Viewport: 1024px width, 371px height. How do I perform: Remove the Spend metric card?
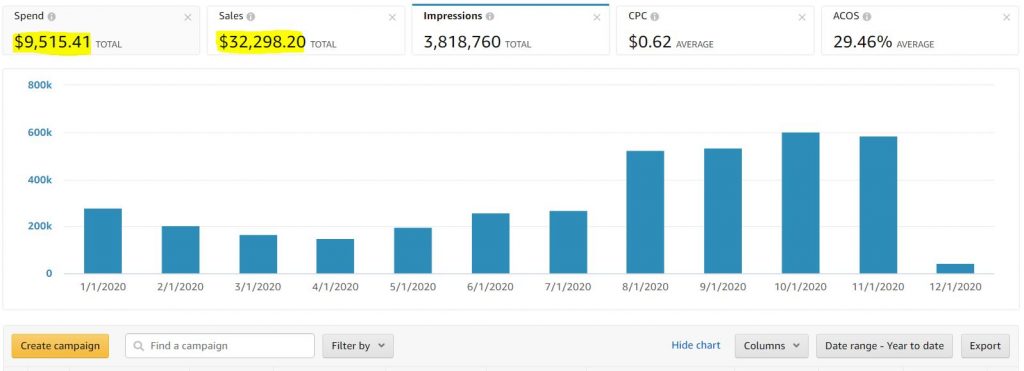click(x=188, y=18)
